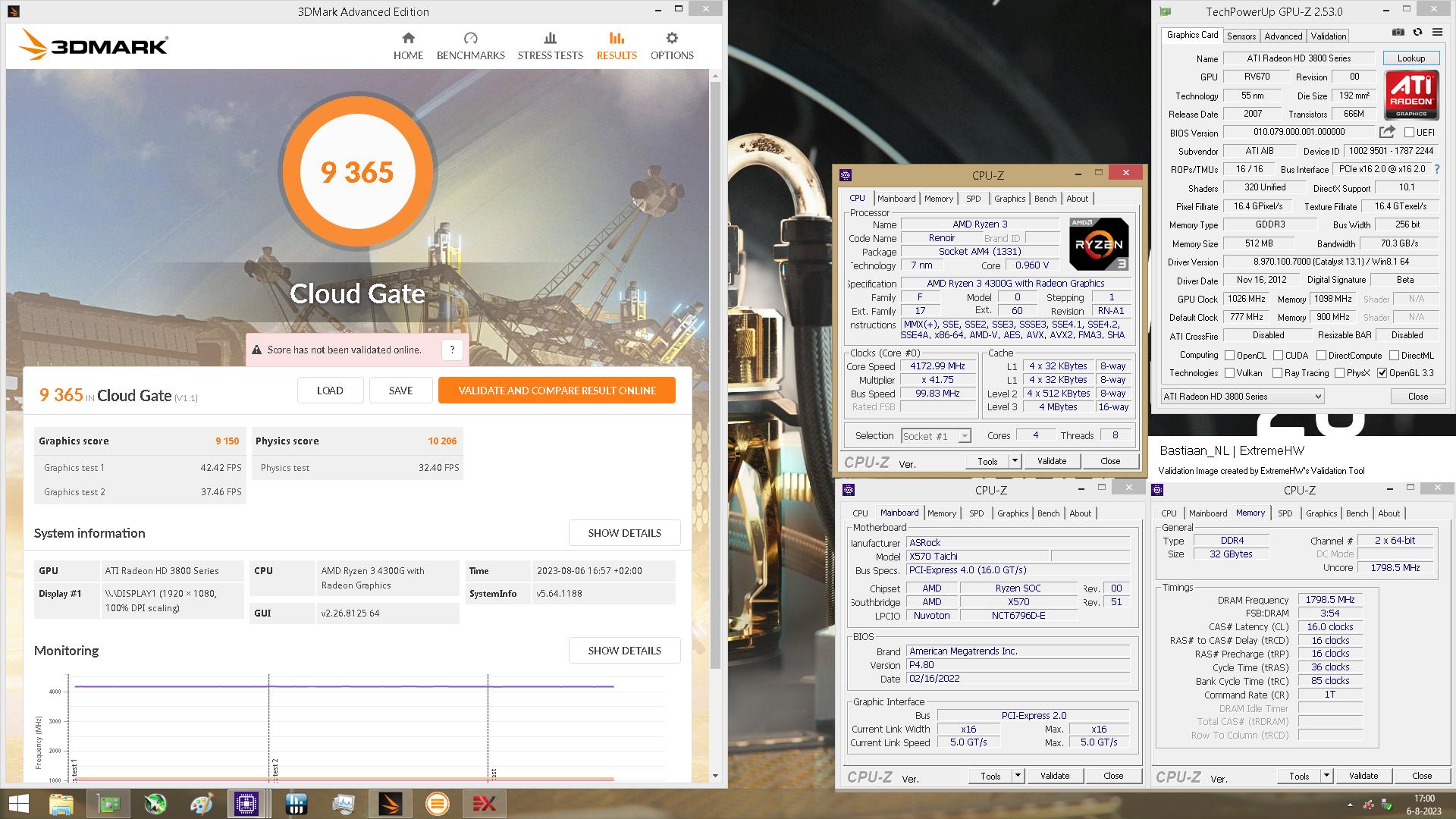Show hidden tray icons arrow

[x=1349, y=805]
